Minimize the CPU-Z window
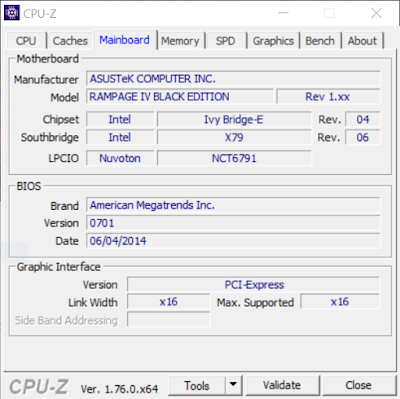400x399 pixels. [284, 13]
